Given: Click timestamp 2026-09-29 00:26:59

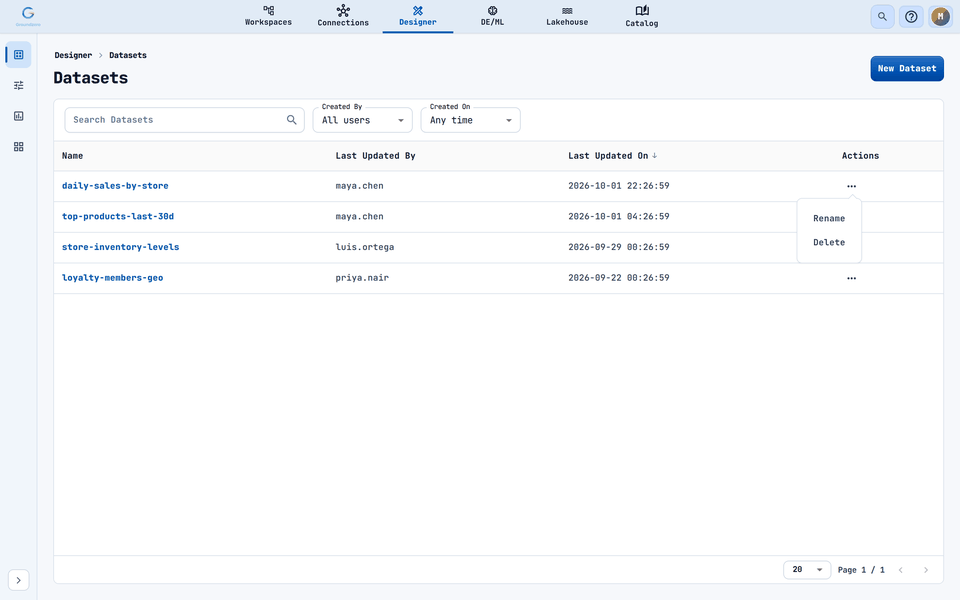Looking at the screenshot, I should click(618, 247).
